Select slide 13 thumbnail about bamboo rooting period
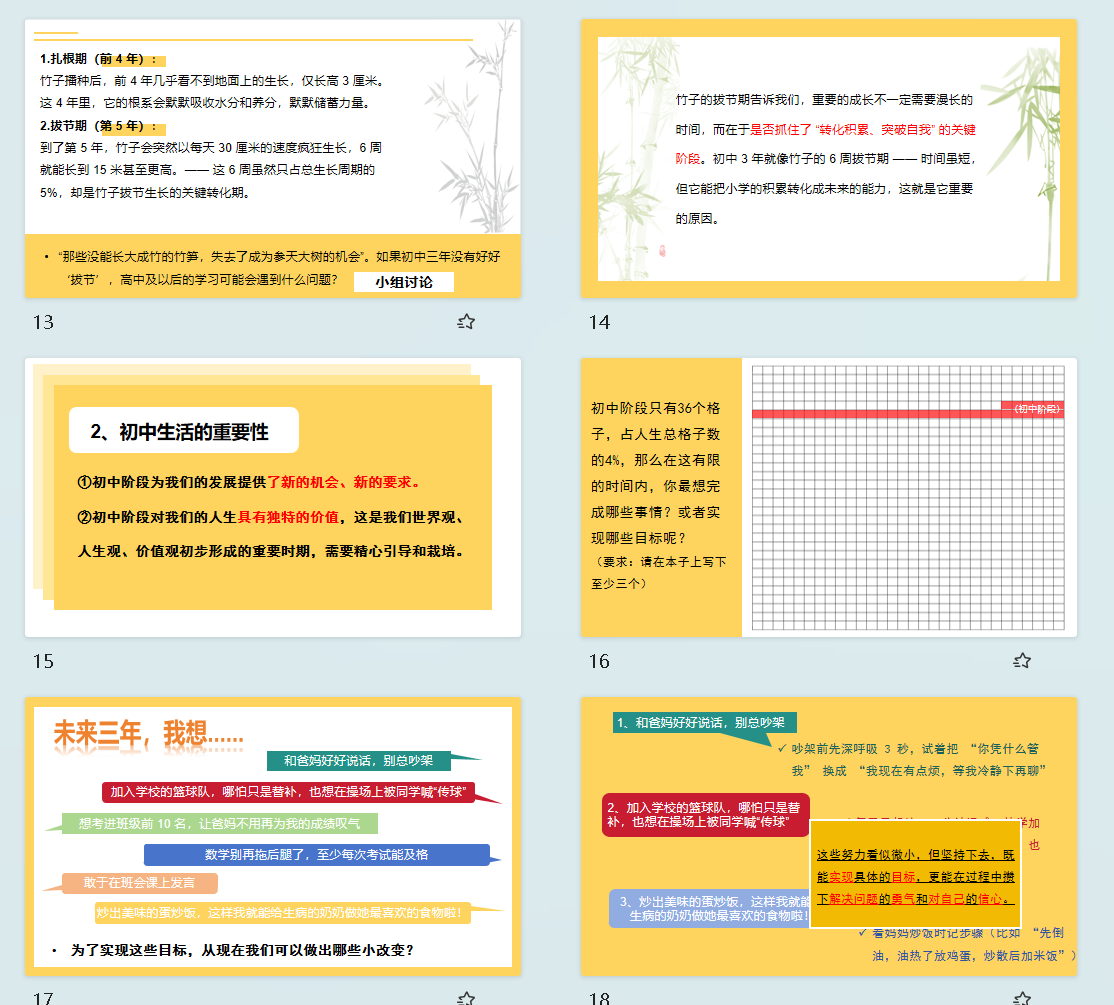Viewport: 1114px width, 1005px height. tap(273, 158)
